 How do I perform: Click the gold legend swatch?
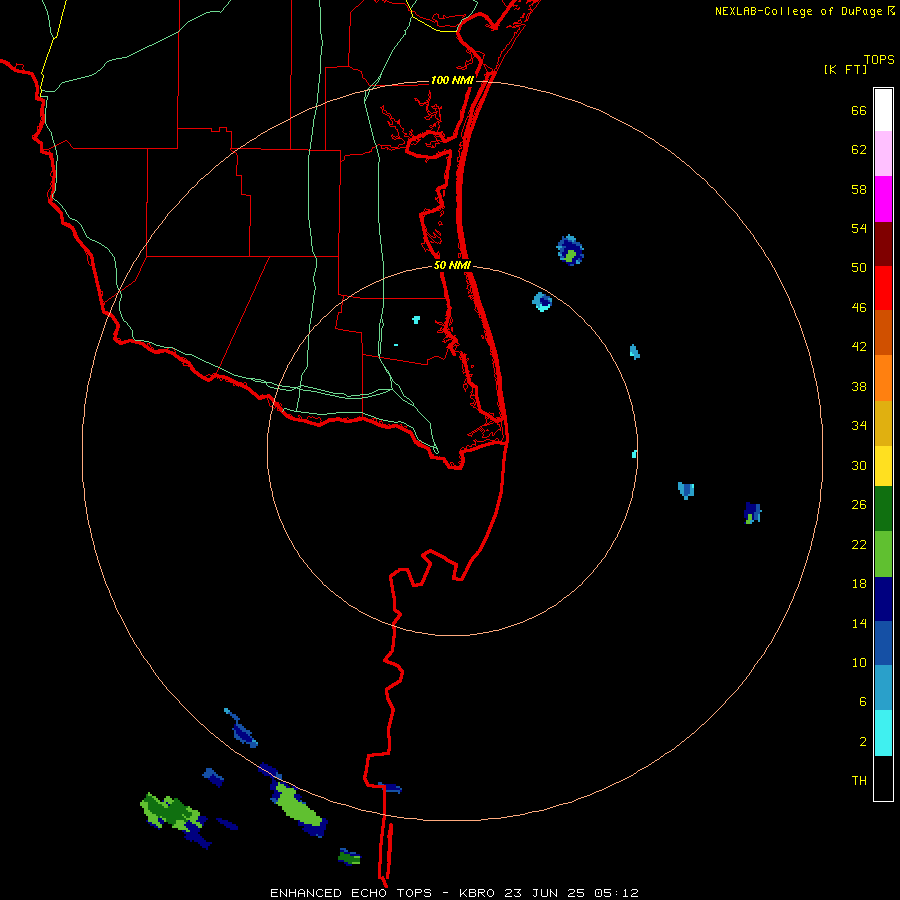883,423
